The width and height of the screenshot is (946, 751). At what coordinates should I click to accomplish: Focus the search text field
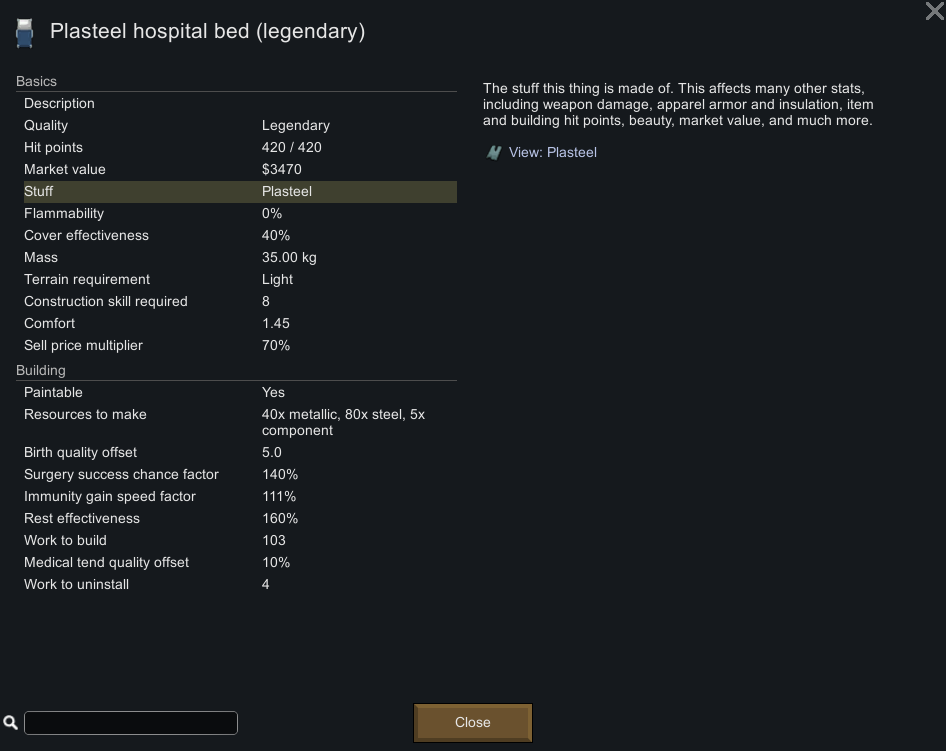[131, 723]
